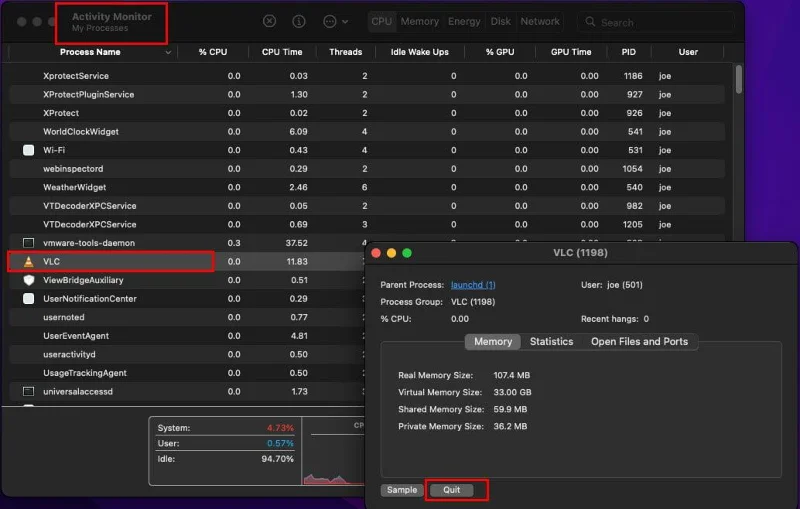Click the Wi-Fi process icon
The height and width of the screenshot is (509, 800).
pyautogui.click(x=28, y=150)
